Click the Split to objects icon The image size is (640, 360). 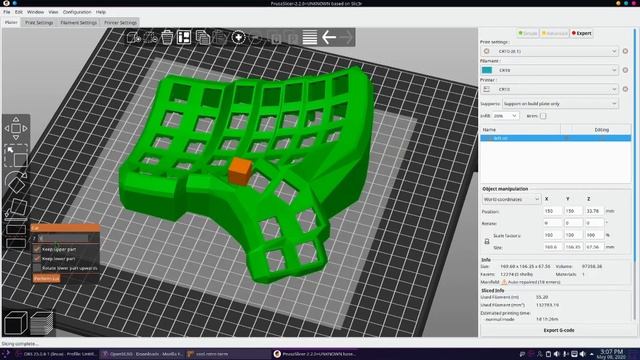pyautogui.click(x=276, y=38)
